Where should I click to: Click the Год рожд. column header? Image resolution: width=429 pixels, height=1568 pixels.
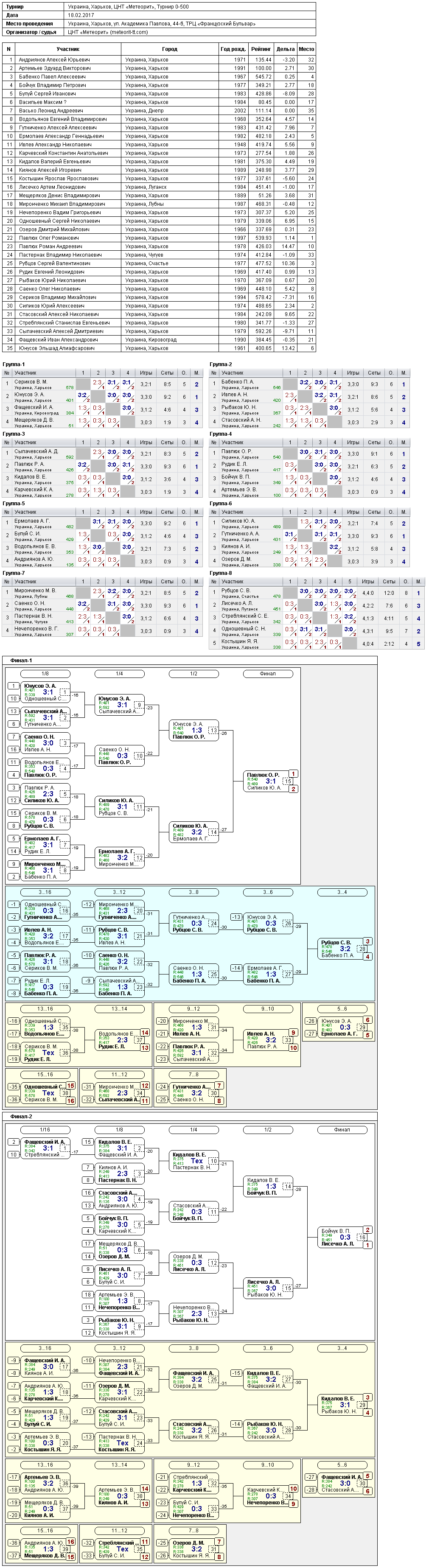pos(233,49)
